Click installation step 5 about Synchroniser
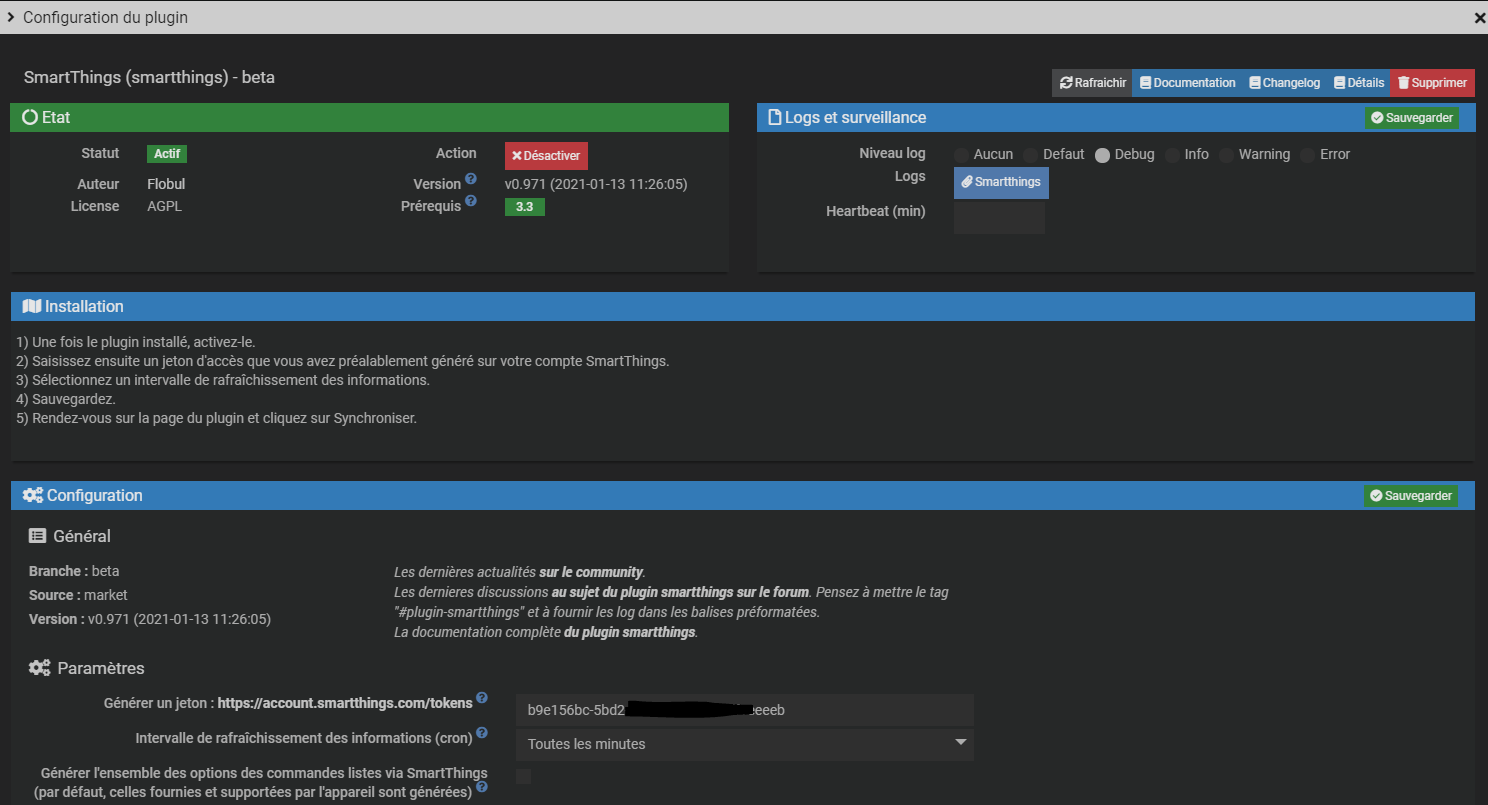This screenshot has width=1488, height=805. (216, 418)
